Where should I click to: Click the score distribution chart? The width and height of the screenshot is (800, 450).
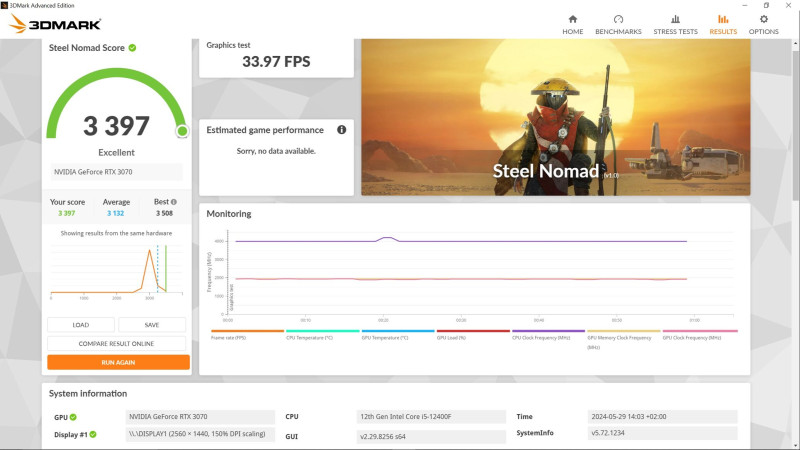point(116,271)
